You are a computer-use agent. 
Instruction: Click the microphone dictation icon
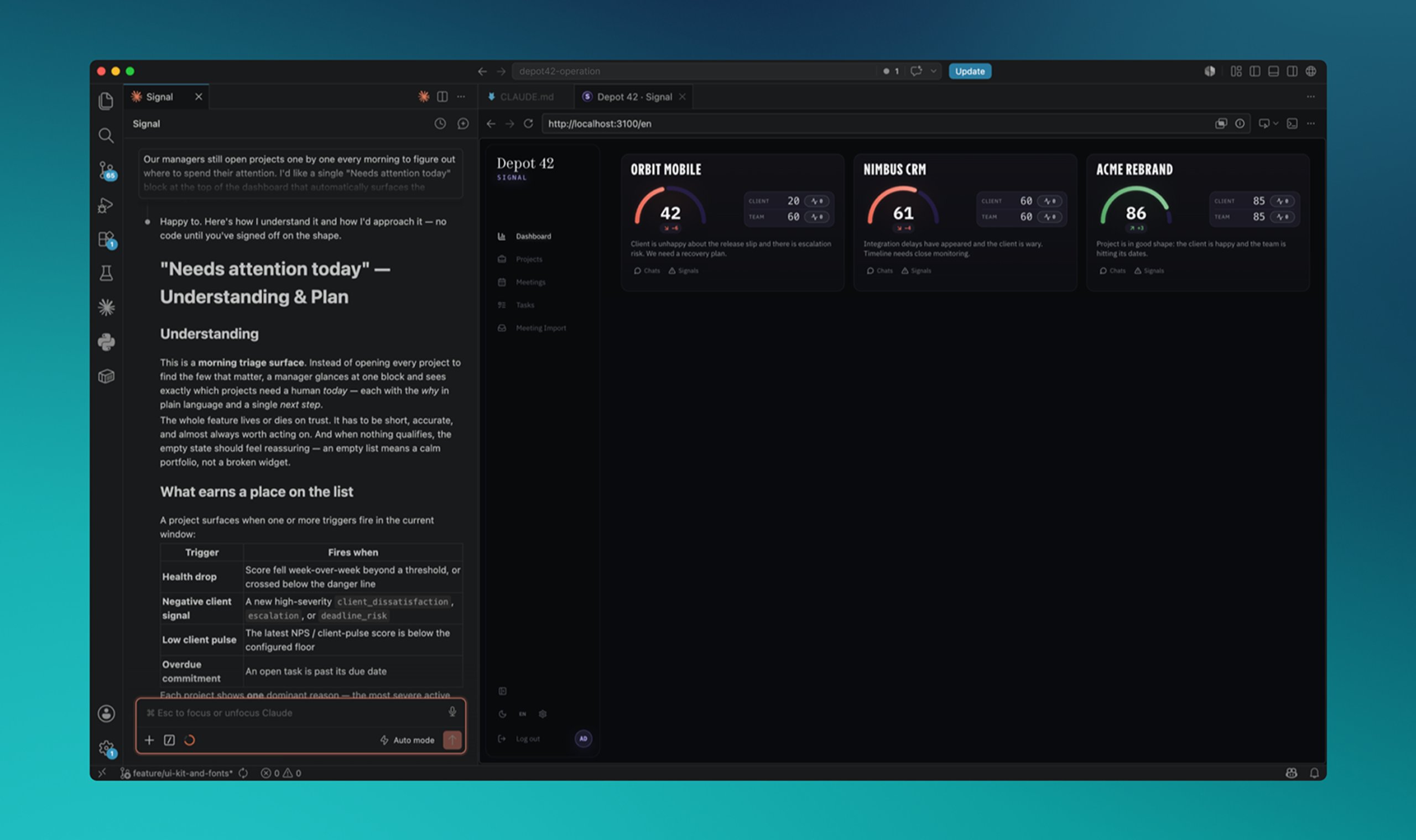[x=452, y=712]
